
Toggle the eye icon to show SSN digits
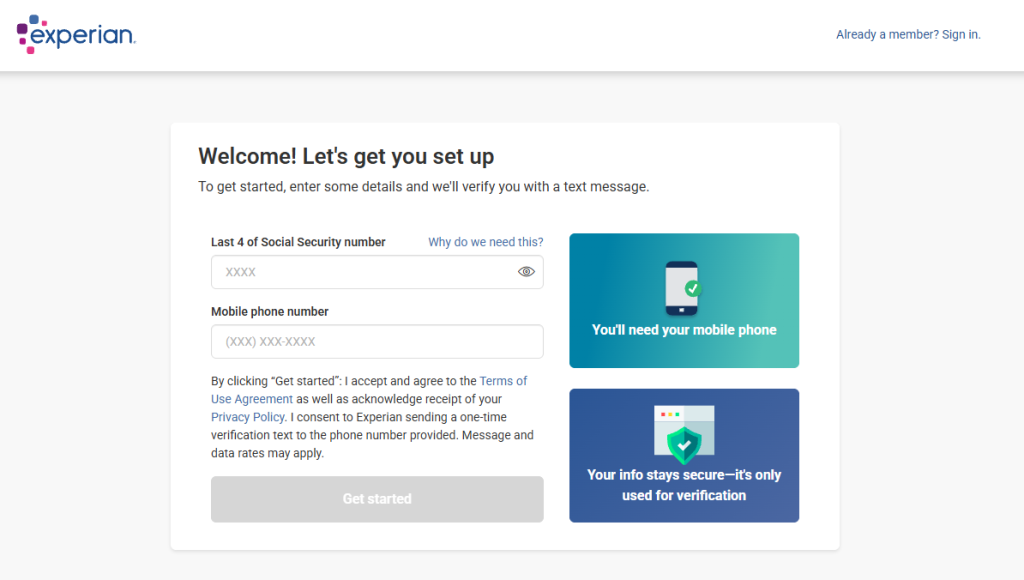click(526, 272)
